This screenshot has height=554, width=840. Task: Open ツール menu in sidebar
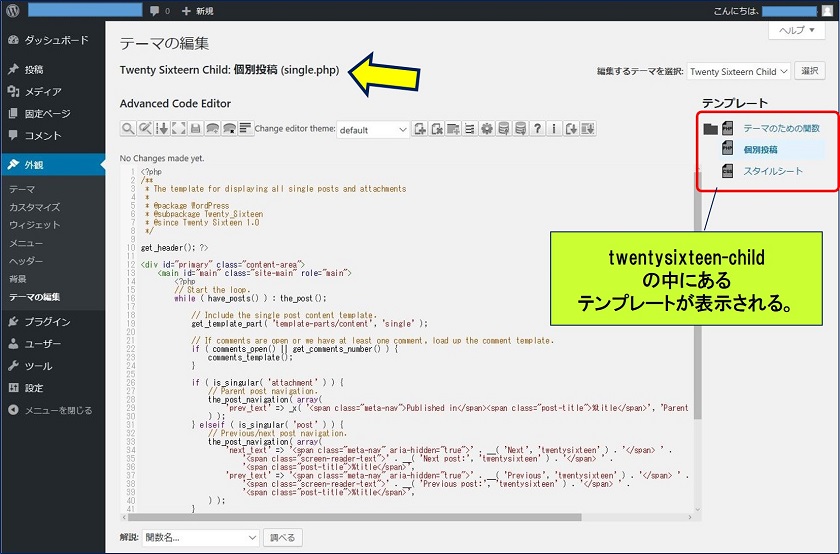[x=52, y=366]
